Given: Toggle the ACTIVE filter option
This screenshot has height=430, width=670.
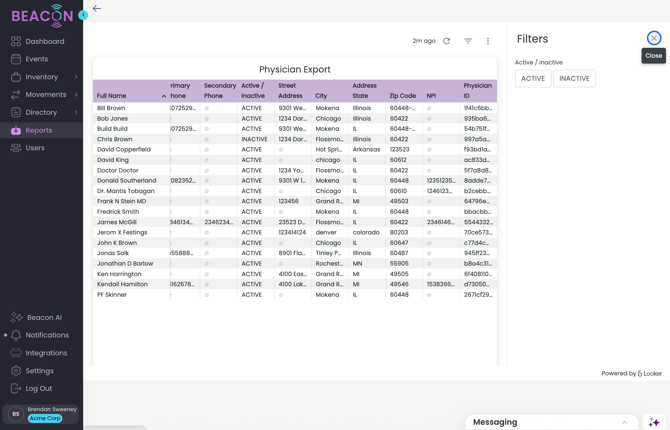Looking at the screenshot, I should pos(533,78).
